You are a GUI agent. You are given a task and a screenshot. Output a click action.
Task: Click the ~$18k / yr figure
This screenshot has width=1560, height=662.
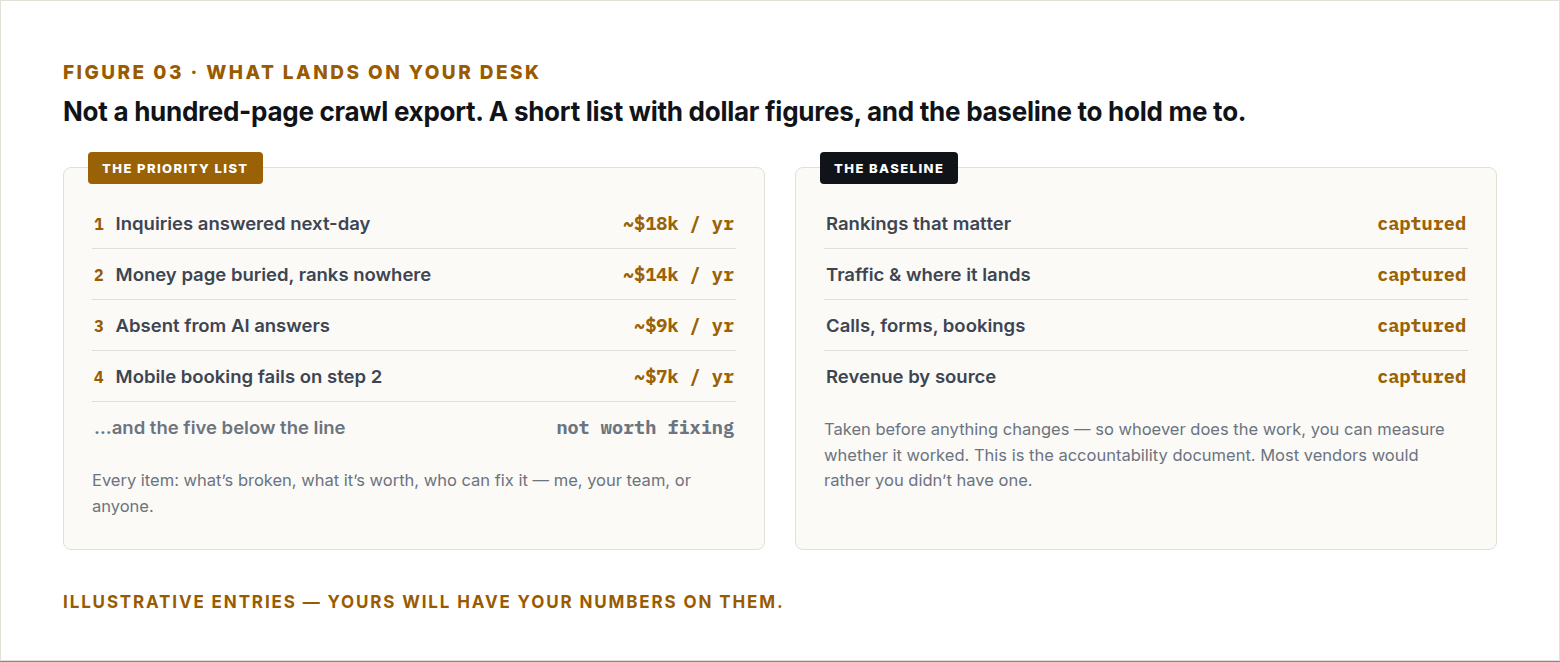678,224
